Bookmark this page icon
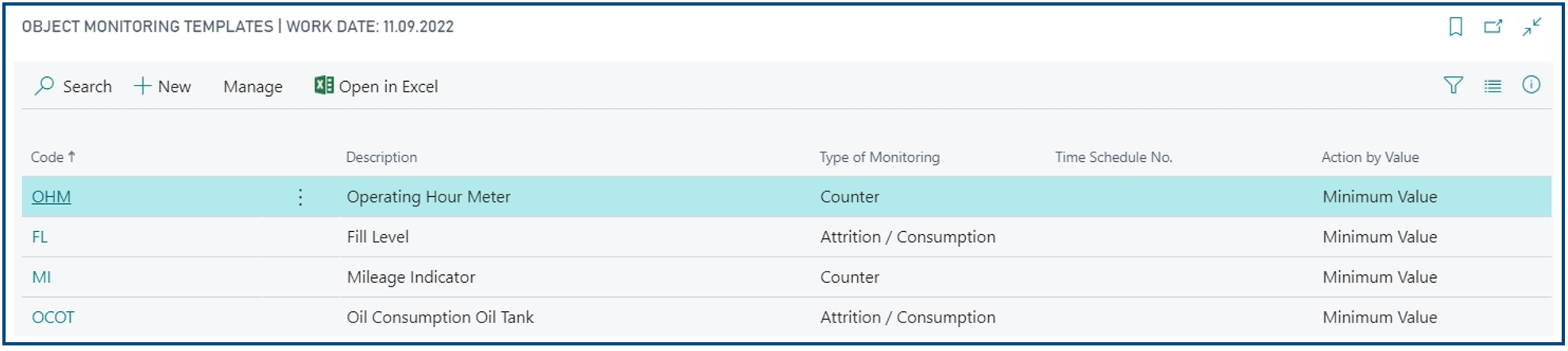This screenshot has height=351, width=1568. pos(1455,27)
